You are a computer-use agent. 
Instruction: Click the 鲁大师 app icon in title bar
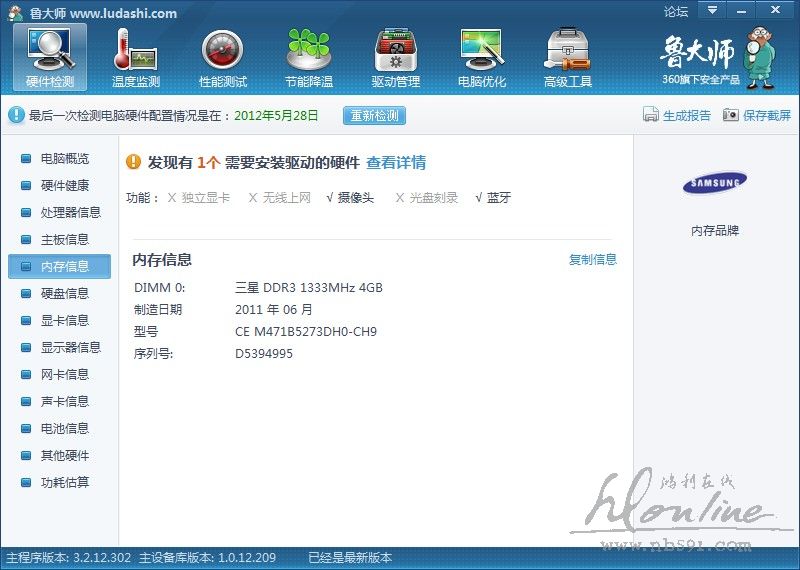point(15,13)
